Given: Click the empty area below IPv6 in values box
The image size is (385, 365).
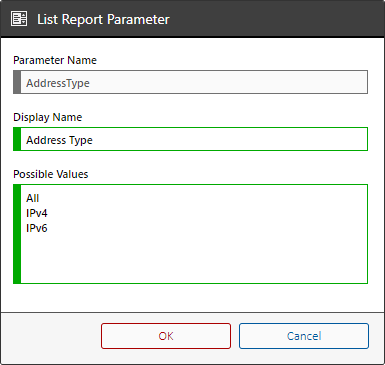Looking at the screenshot, I should 193,258.
